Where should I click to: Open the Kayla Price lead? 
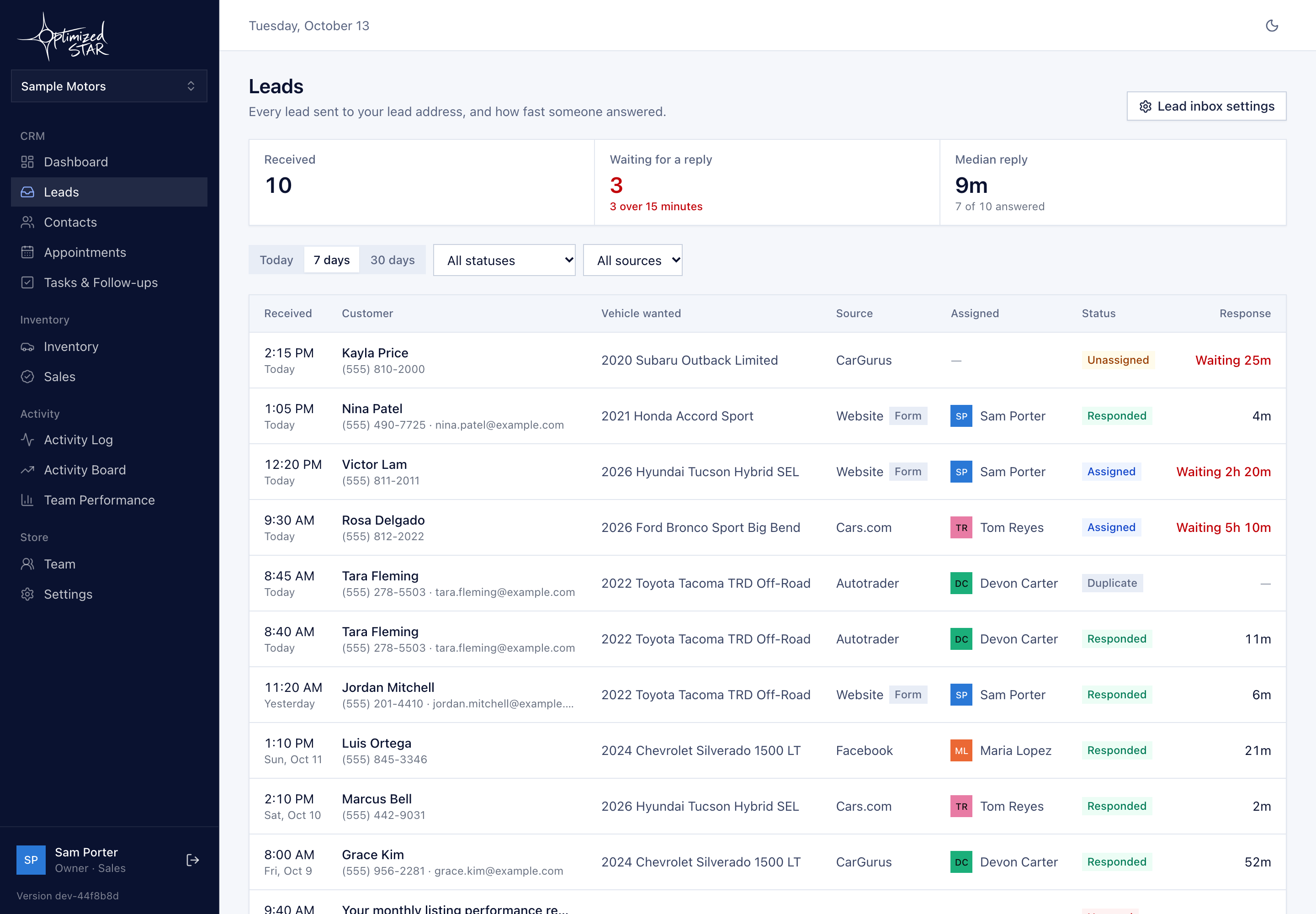[767, 360]
